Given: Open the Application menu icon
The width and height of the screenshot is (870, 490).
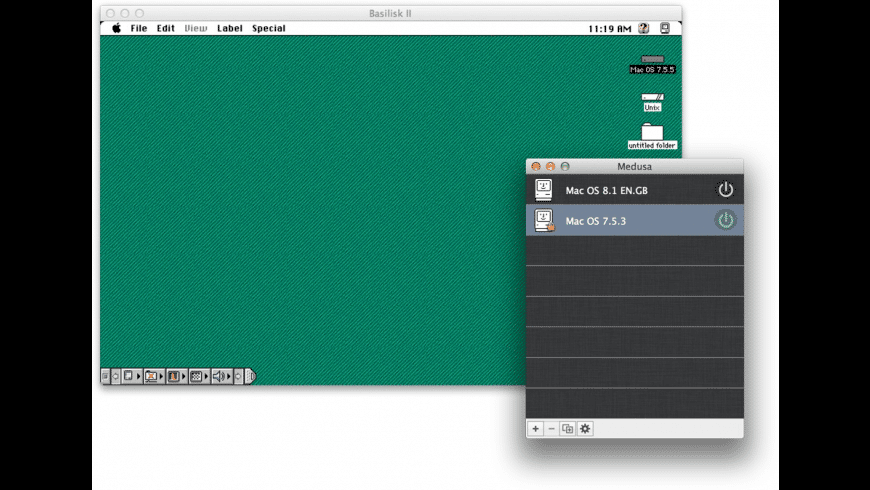Looking at the screenshot, I should pyautogui.click(x=665, y=28).
